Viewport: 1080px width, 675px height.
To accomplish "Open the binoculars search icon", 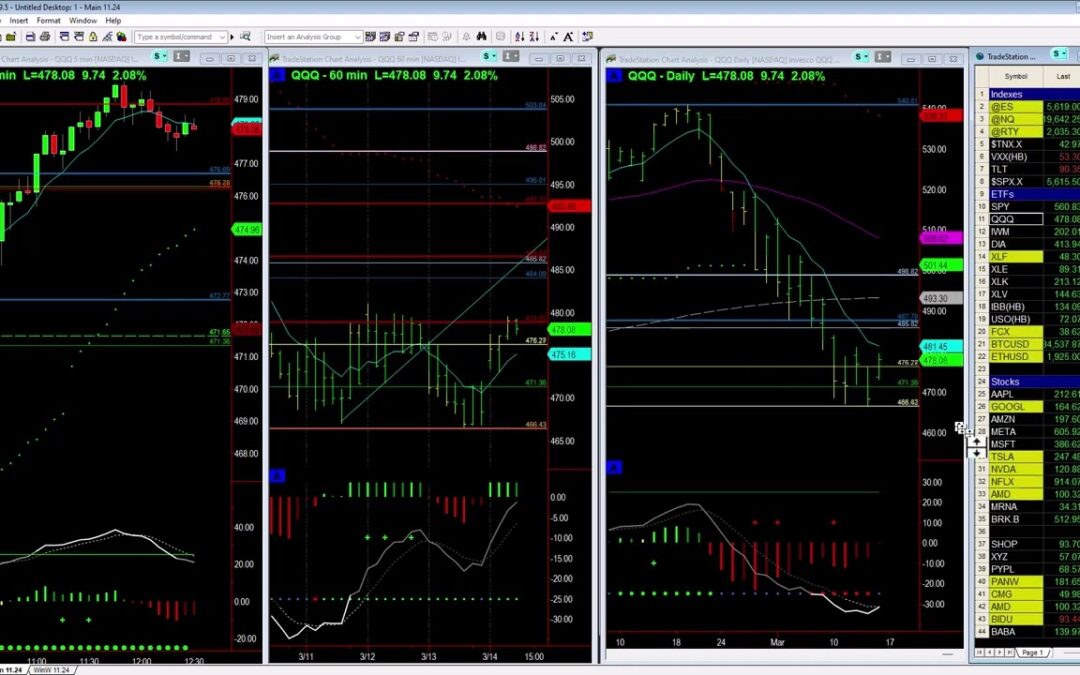I will (x=482, y=35).
